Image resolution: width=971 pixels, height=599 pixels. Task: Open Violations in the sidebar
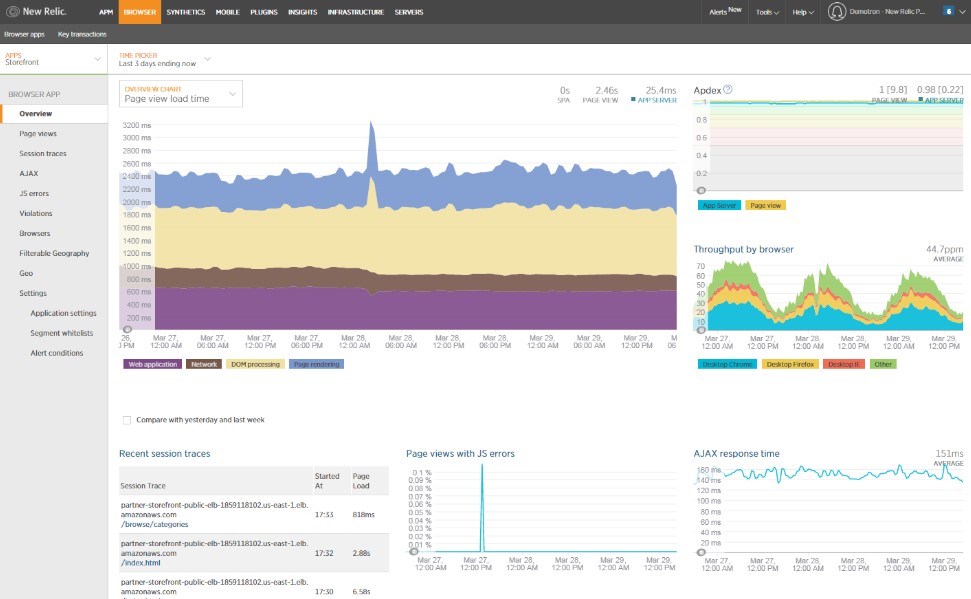tap(36, 213)
